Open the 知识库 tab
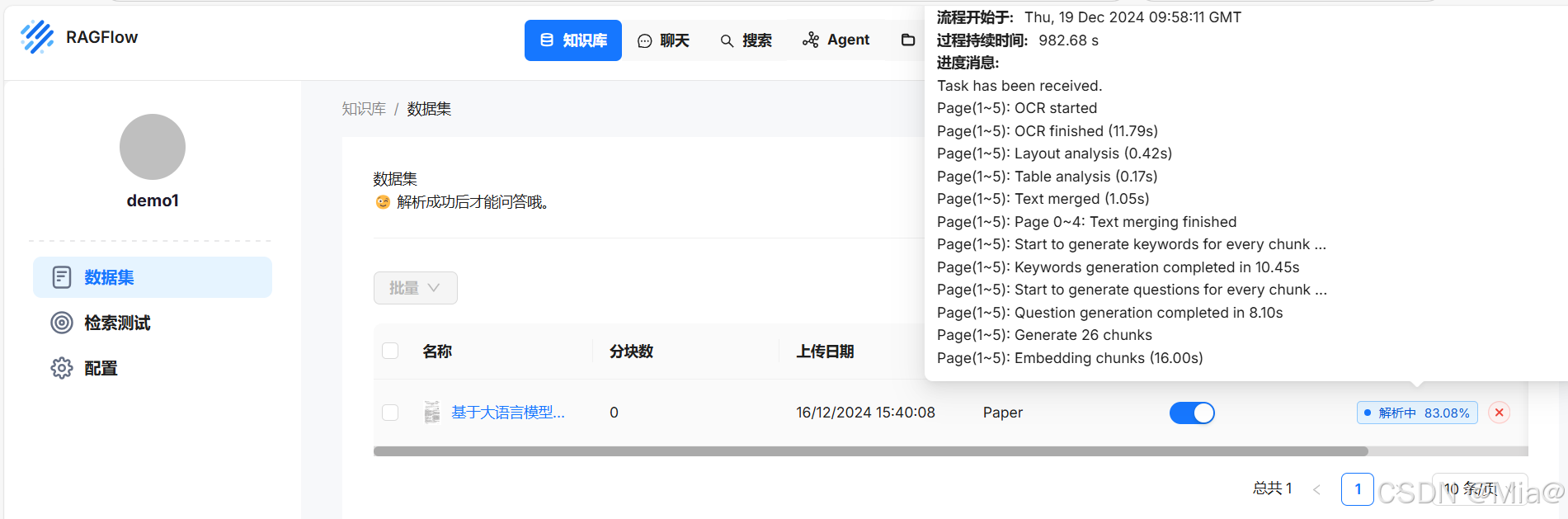Image resolution: width=1568 pixels, height=519 pixels. 573,40
